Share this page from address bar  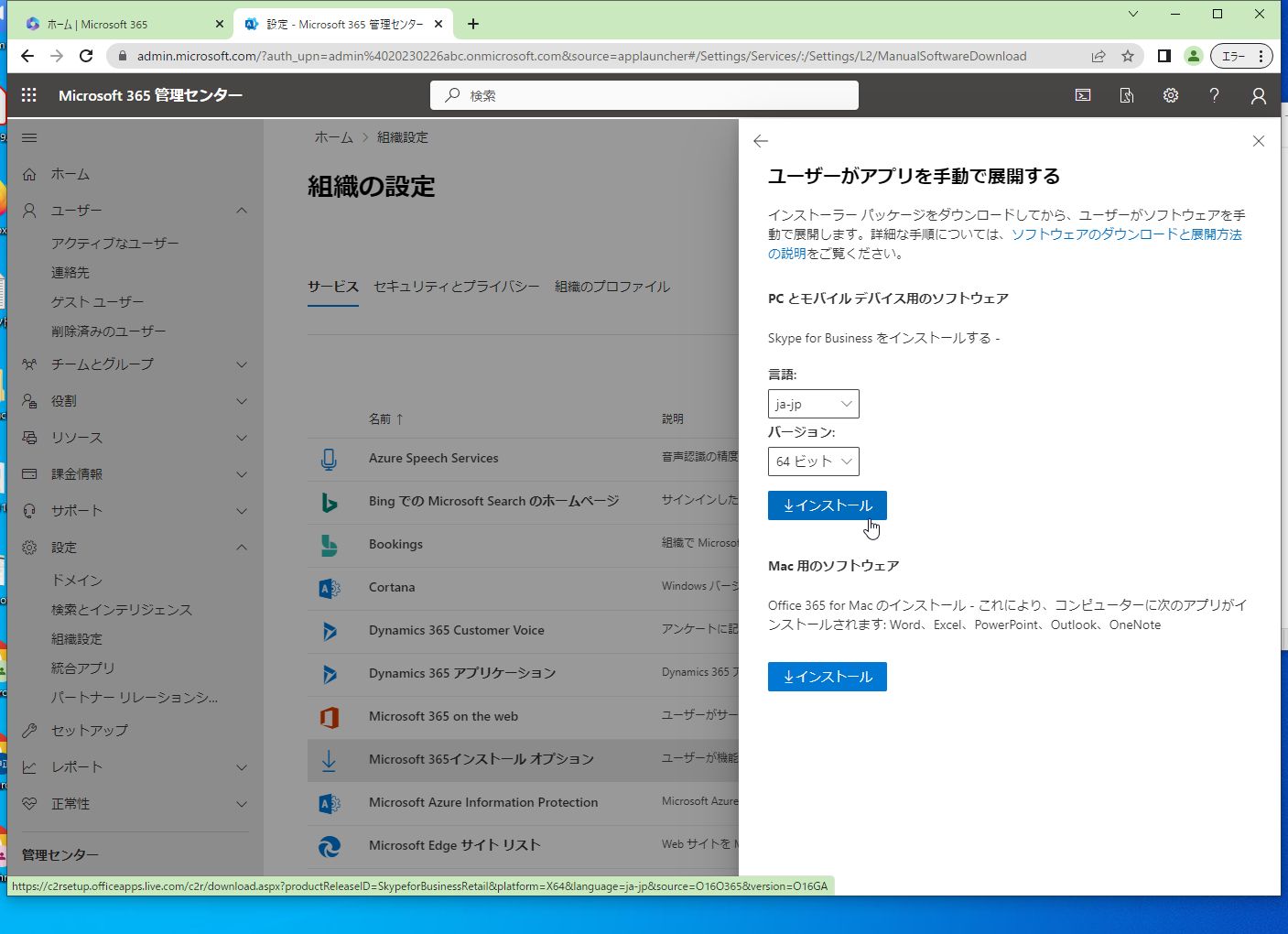(x=1099, y=56)
